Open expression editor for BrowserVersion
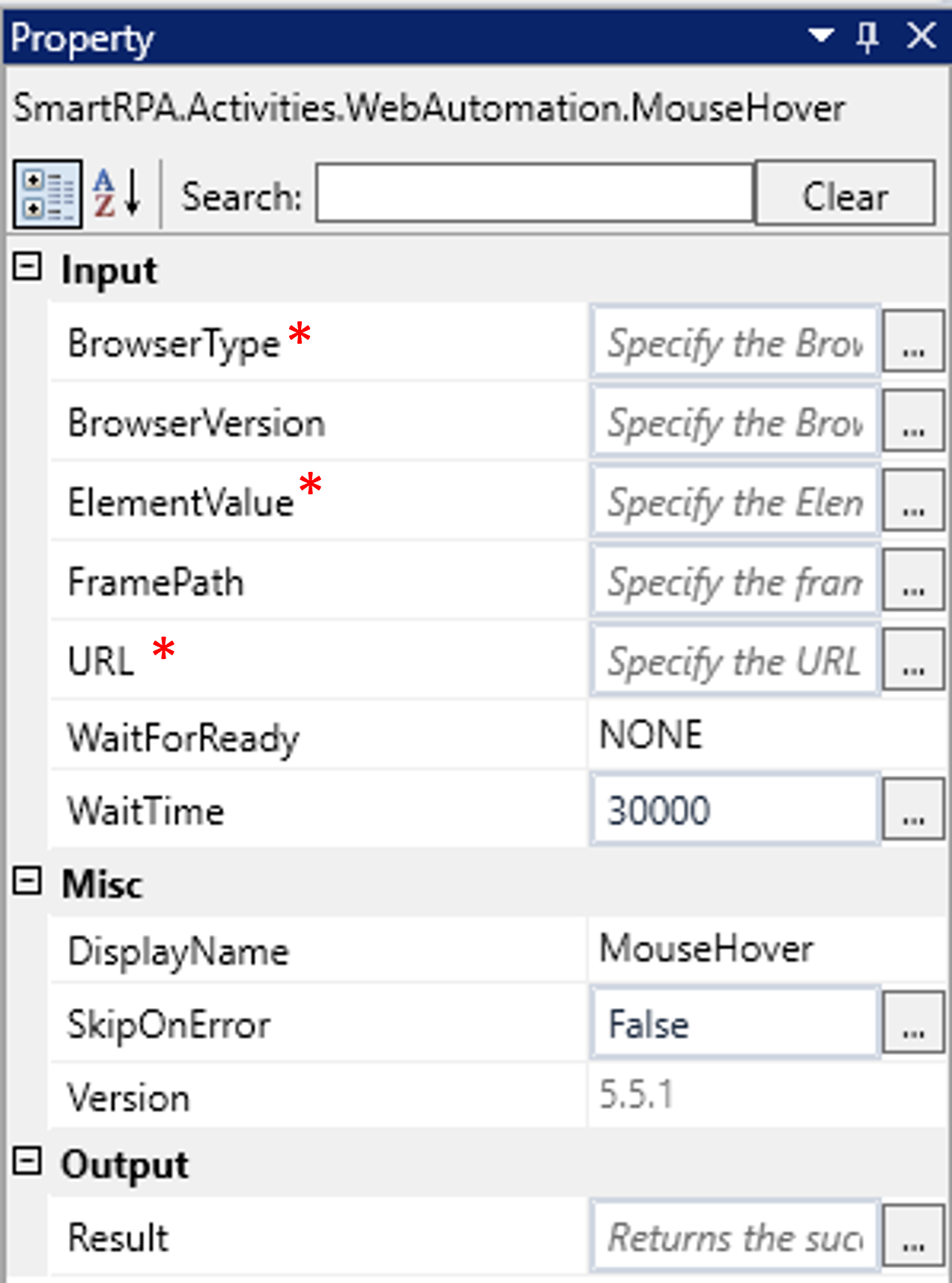The width and height of the screenshot is (952, 1283). click(912, 422)
